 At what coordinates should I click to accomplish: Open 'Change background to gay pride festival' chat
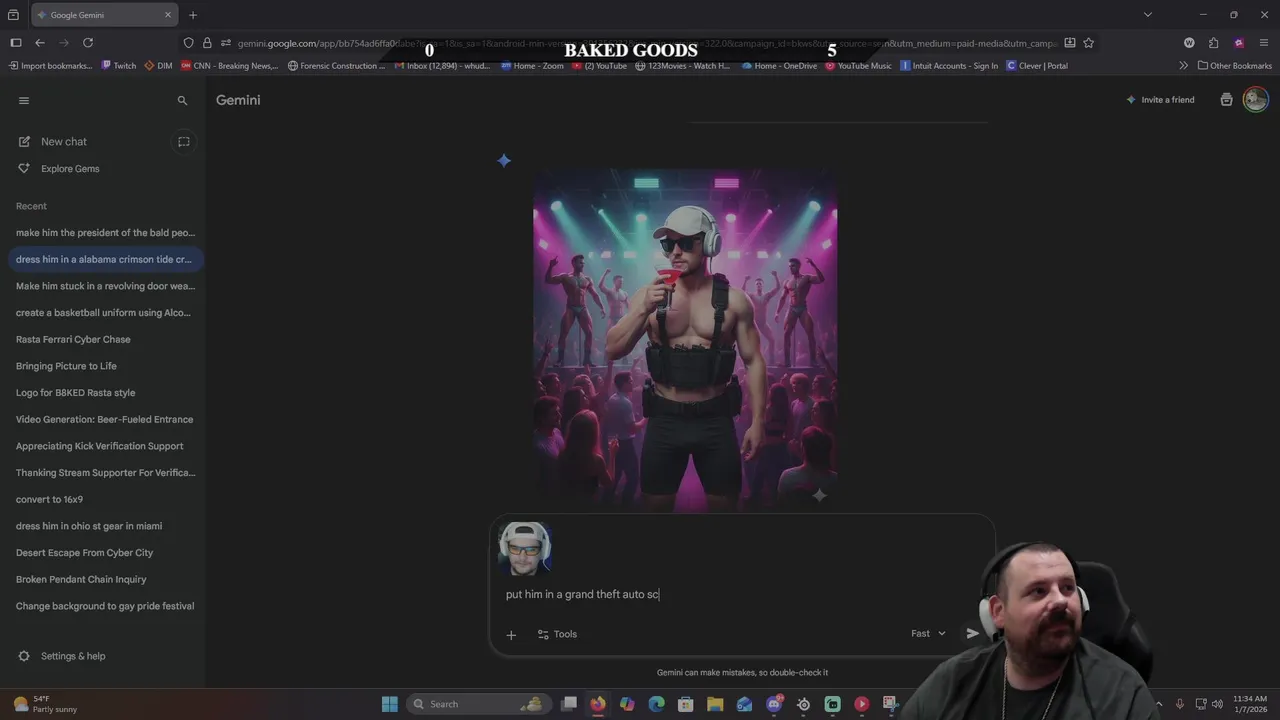tap(105, 606)
